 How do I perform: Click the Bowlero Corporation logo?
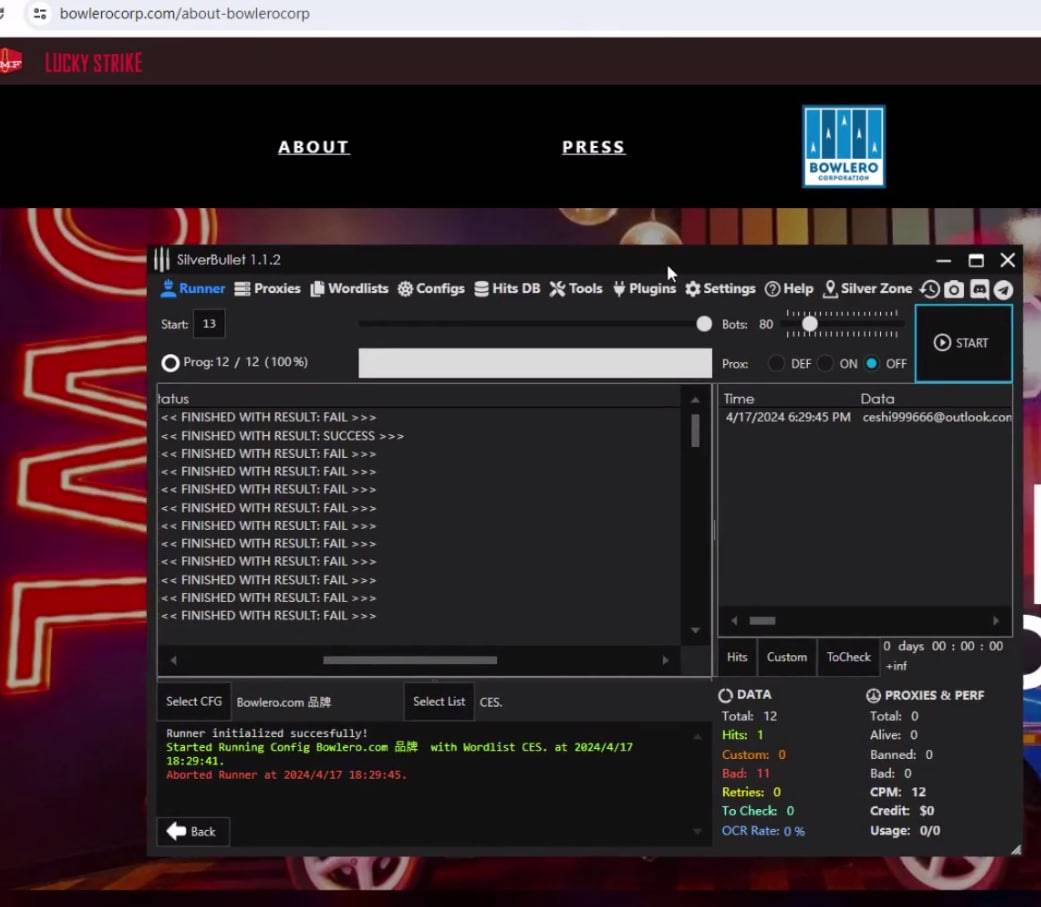(x=843, y=147)
